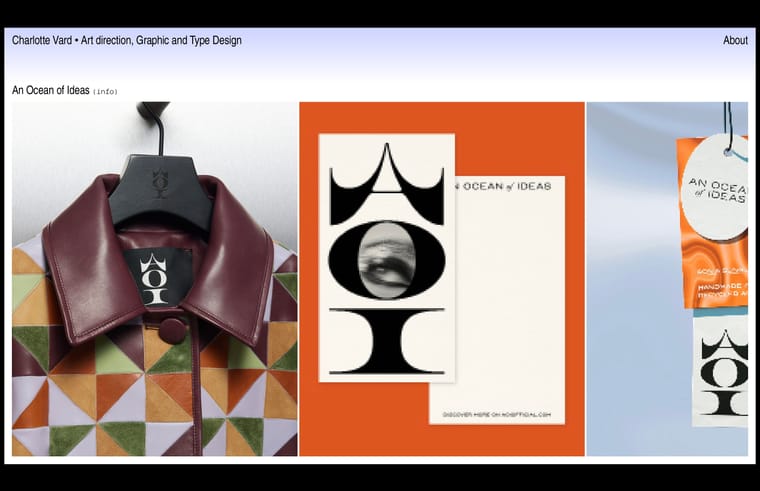Image resolution: width=760 pixels, height=491 pixels.
Task: Toggle the (info) label beside project title
Action: tap(105, 92)
